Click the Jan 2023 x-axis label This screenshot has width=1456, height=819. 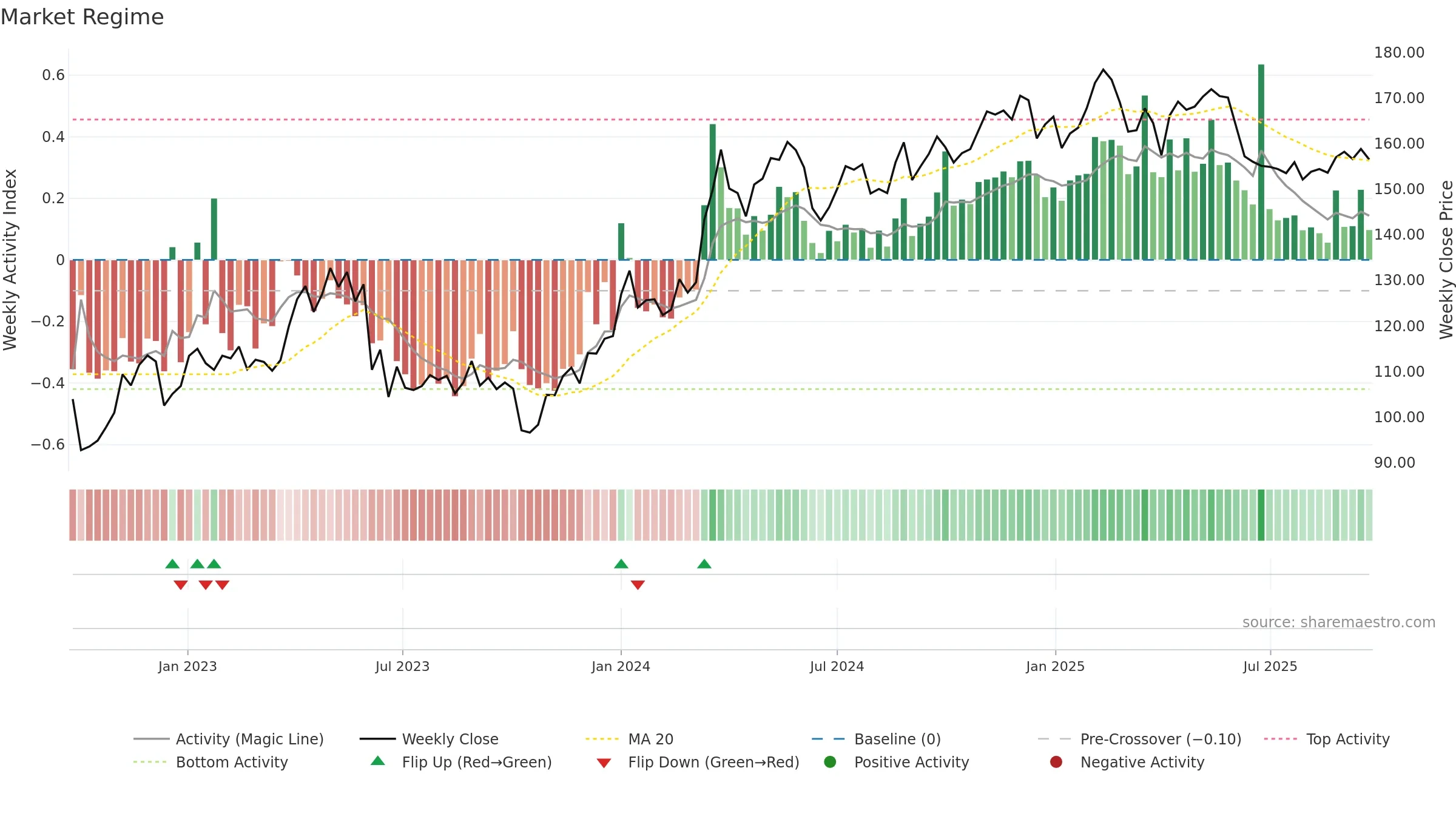[x=187, y=666]
